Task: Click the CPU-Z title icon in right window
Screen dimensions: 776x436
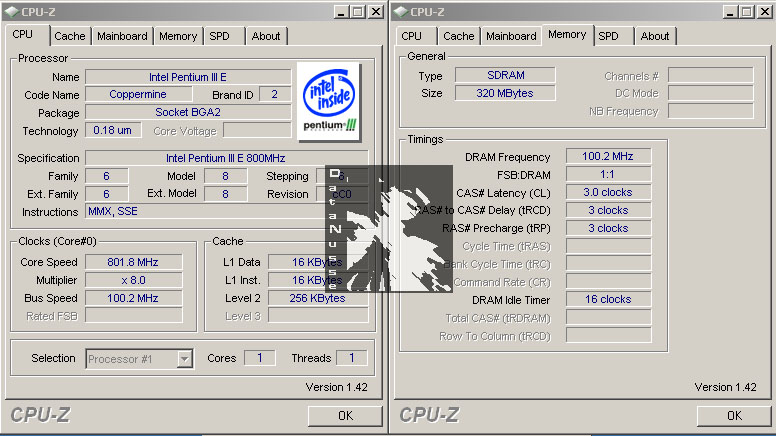Action: pyautogui.click(x=401, y=11)
